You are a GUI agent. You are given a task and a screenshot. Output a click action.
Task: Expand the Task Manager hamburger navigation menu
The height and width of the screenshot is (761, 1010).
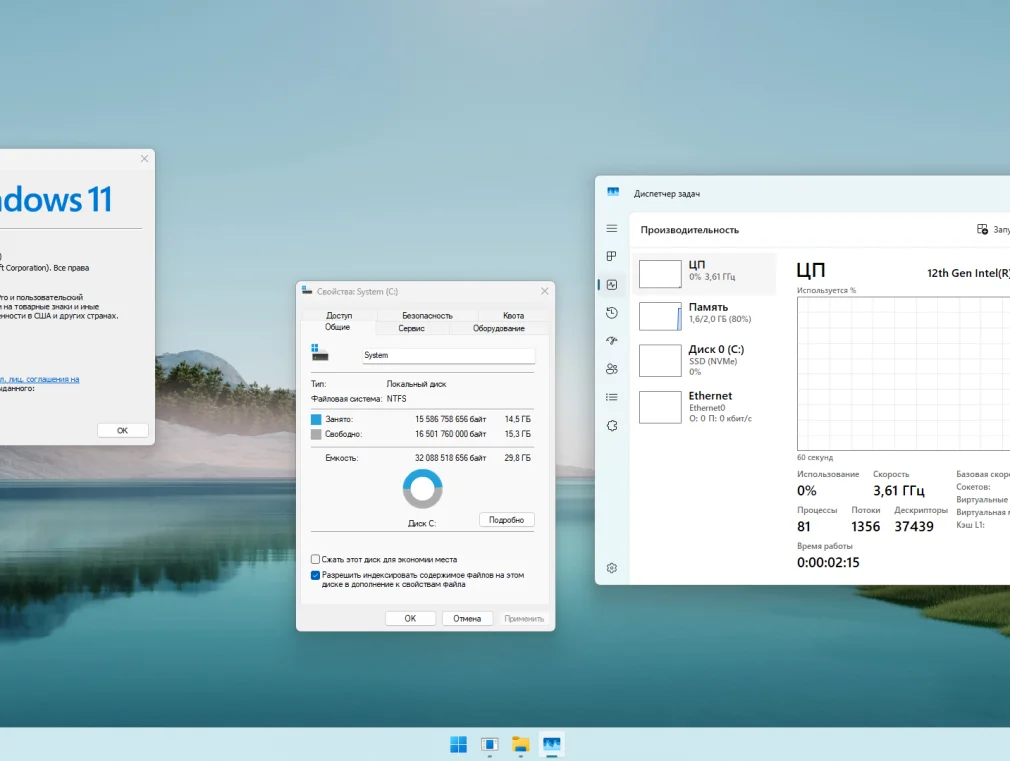coord(612,229)
